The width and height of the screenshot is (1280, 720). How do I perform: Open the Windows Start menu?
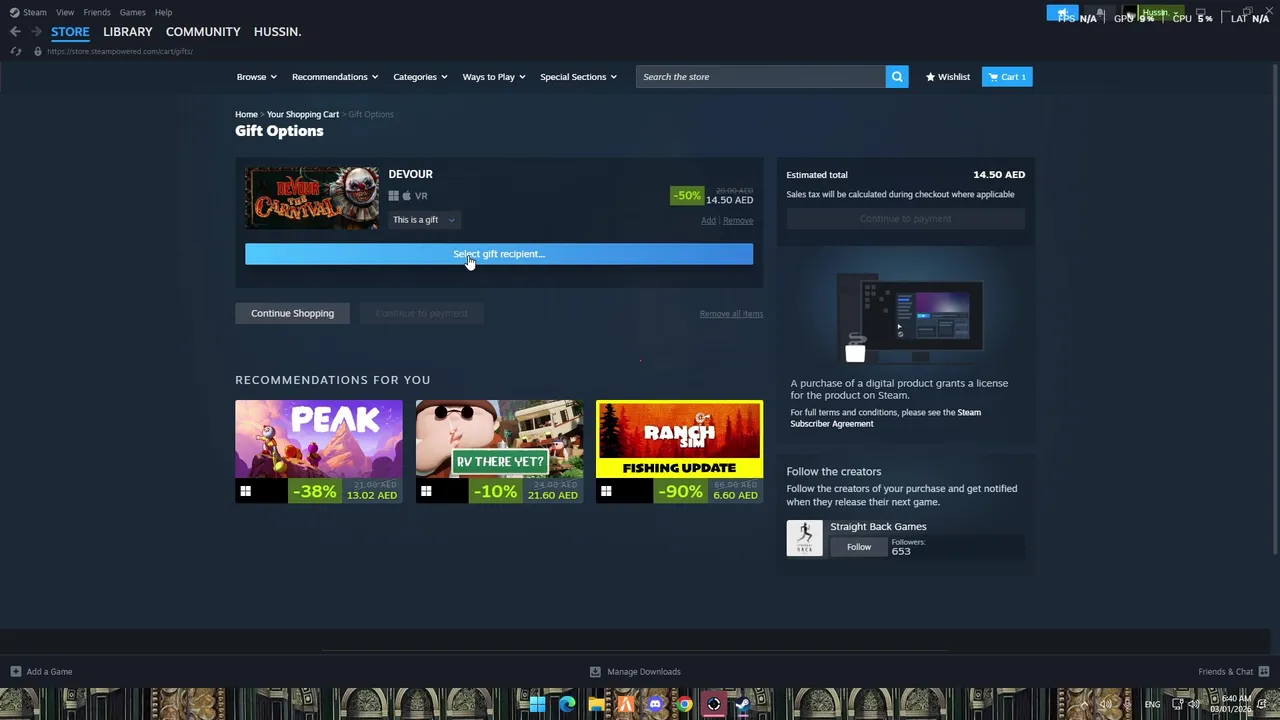tap(537, 704)
